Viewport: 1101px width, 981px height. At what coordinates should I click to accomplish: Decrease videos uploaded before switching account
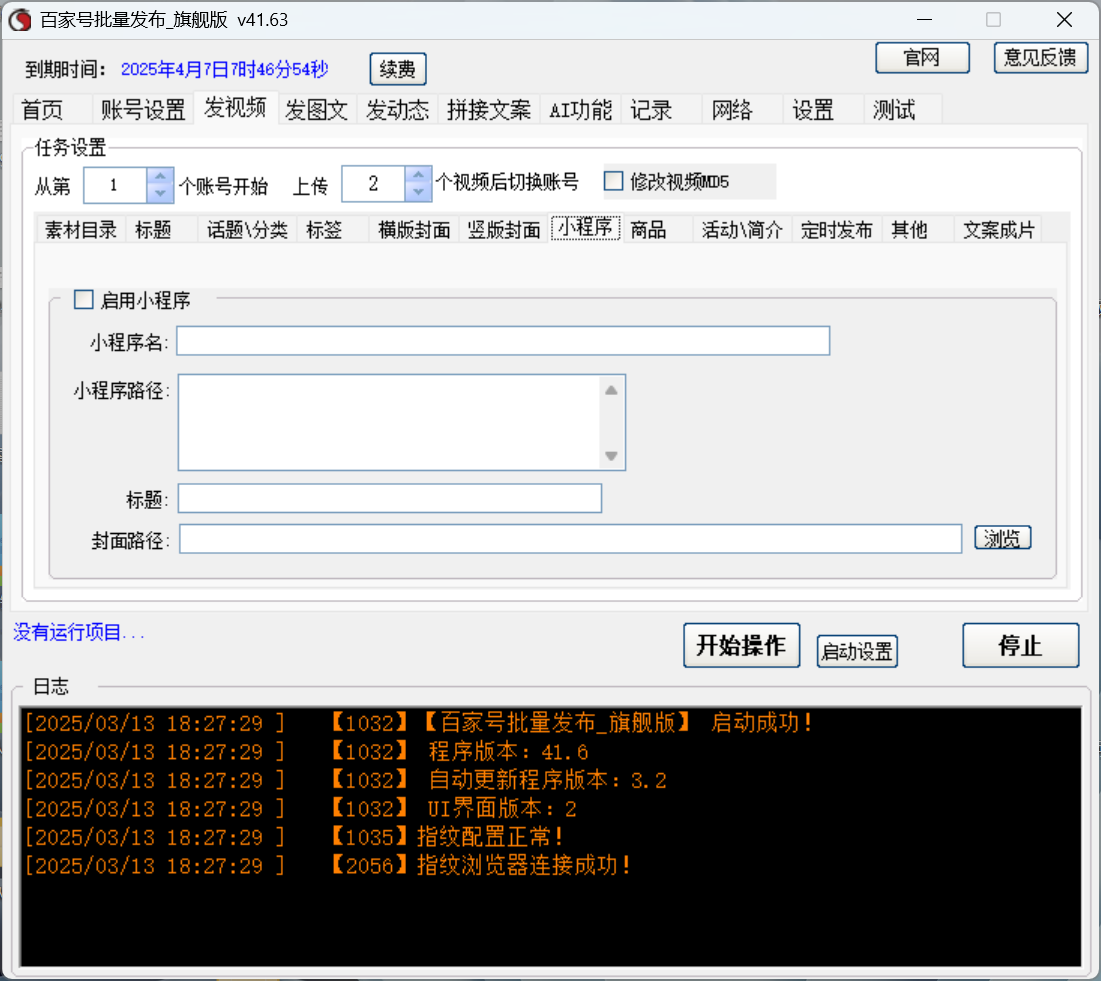pyautogui.click(x=418, y=192)
